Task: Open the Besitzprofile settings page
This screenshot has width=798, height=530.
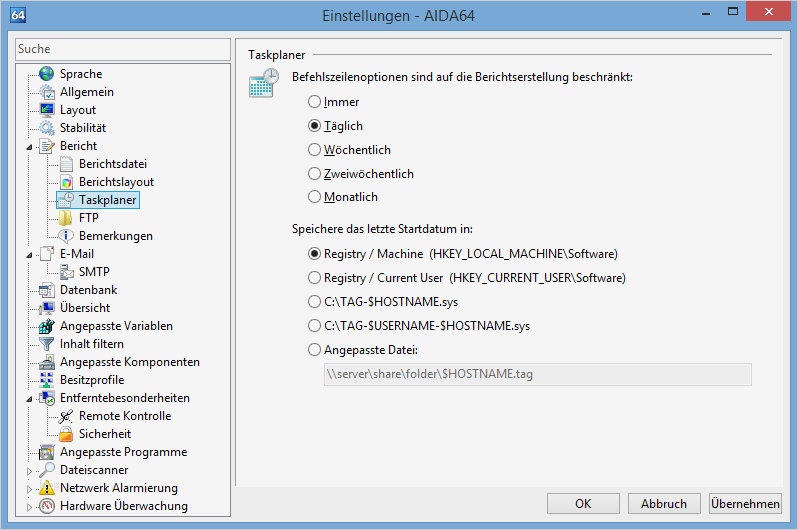Action: point(92,380)
